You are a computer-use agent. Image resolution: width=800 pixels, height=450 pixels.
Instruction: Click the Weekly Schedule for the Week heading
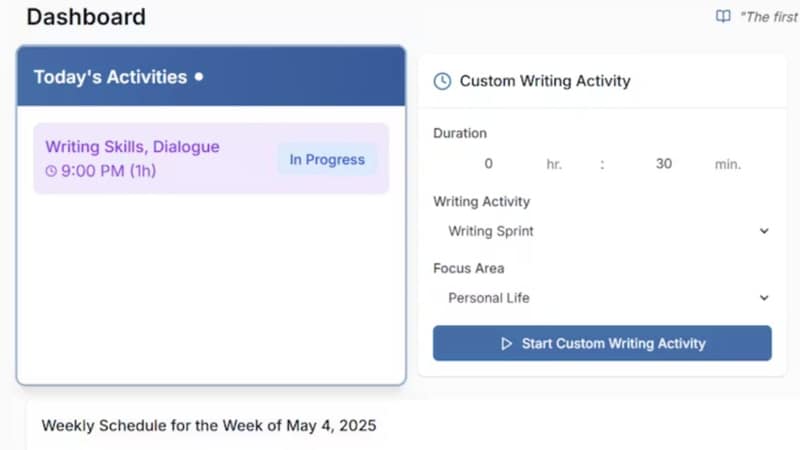(x=209, y=425)
